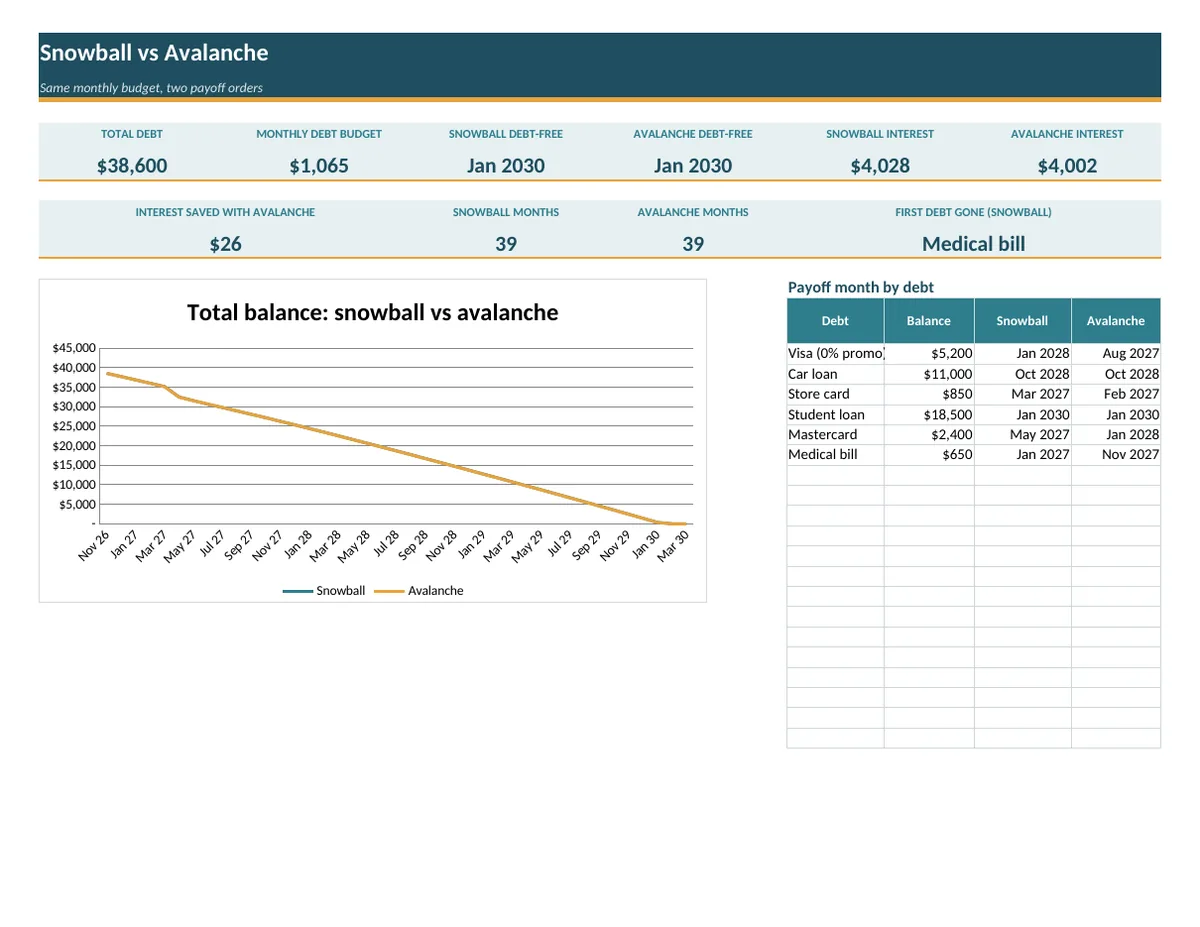This screenshot has width=1200, height=927.
Task: Click the "AVALANCHE INTEREST" label
Action: pyautogui.click(x=1067, y=134)
